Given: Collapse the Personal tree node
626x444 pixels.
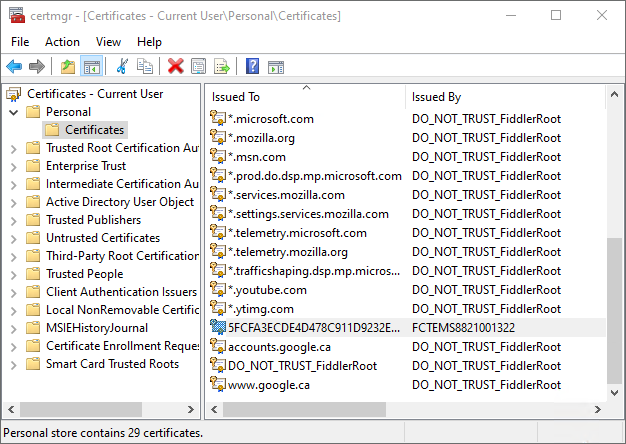Looking at the screenshot, I should click(x=13, y=112).
